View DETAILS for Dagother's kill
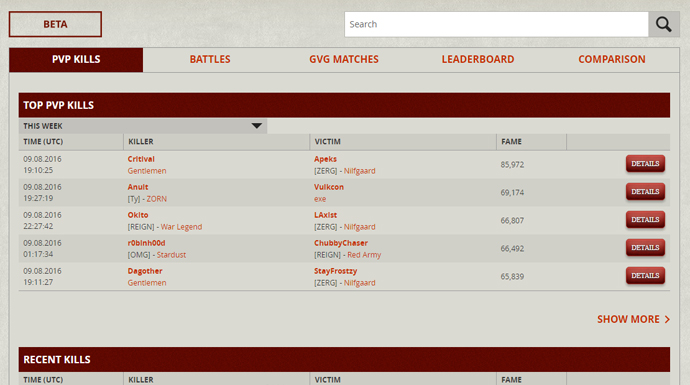The height and width of the screenshot is (385, 690). pyautogui.click(x=645, y=276)
